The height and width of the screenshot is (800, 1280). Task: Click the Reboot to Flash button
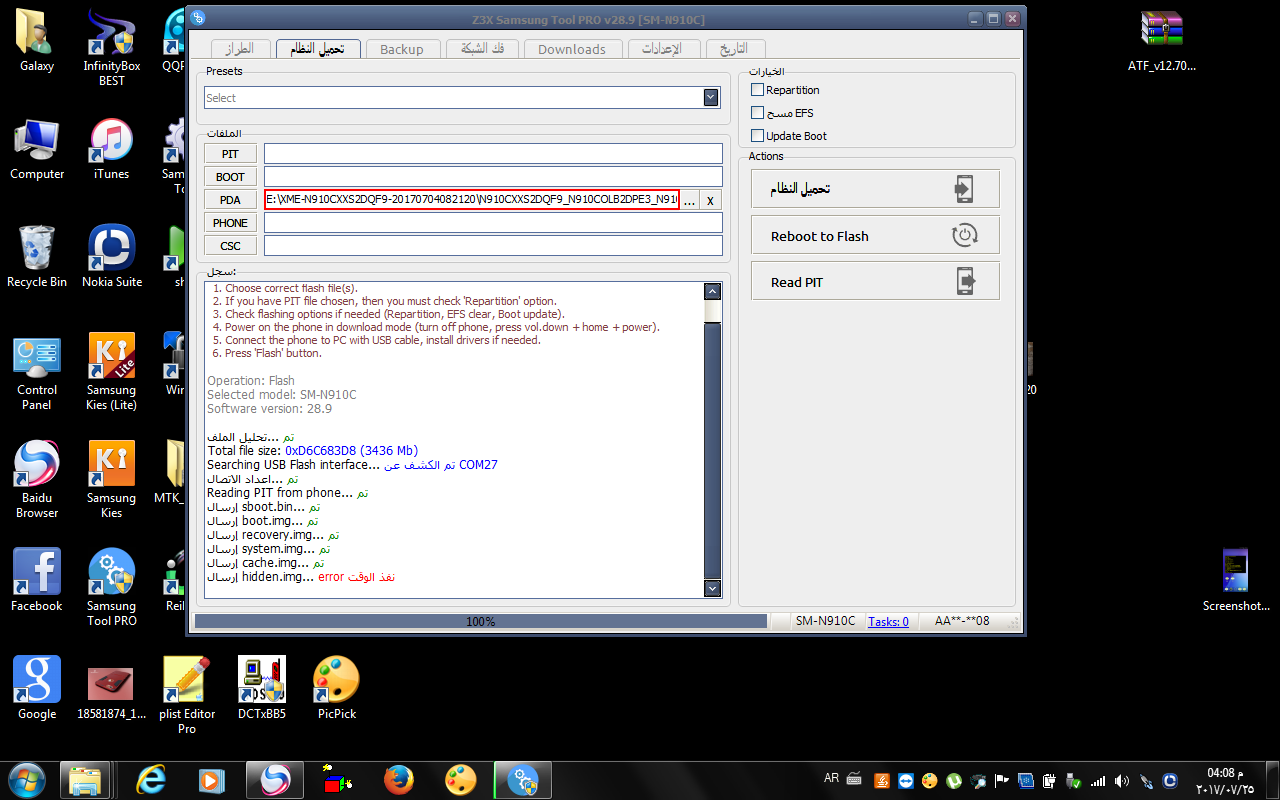coord(875,236)
